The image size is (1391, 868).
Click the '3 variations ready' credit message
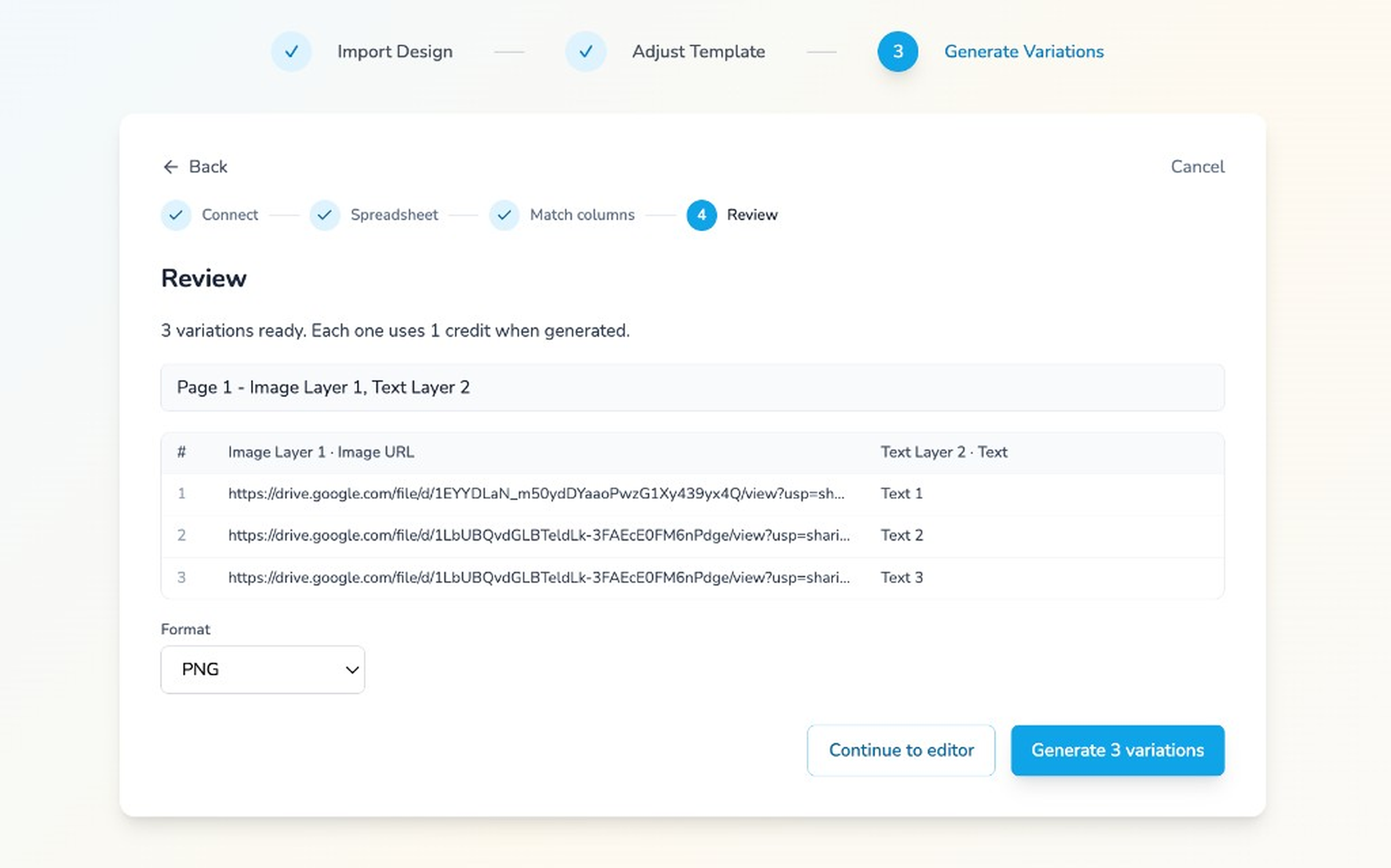tap(395, 331)
